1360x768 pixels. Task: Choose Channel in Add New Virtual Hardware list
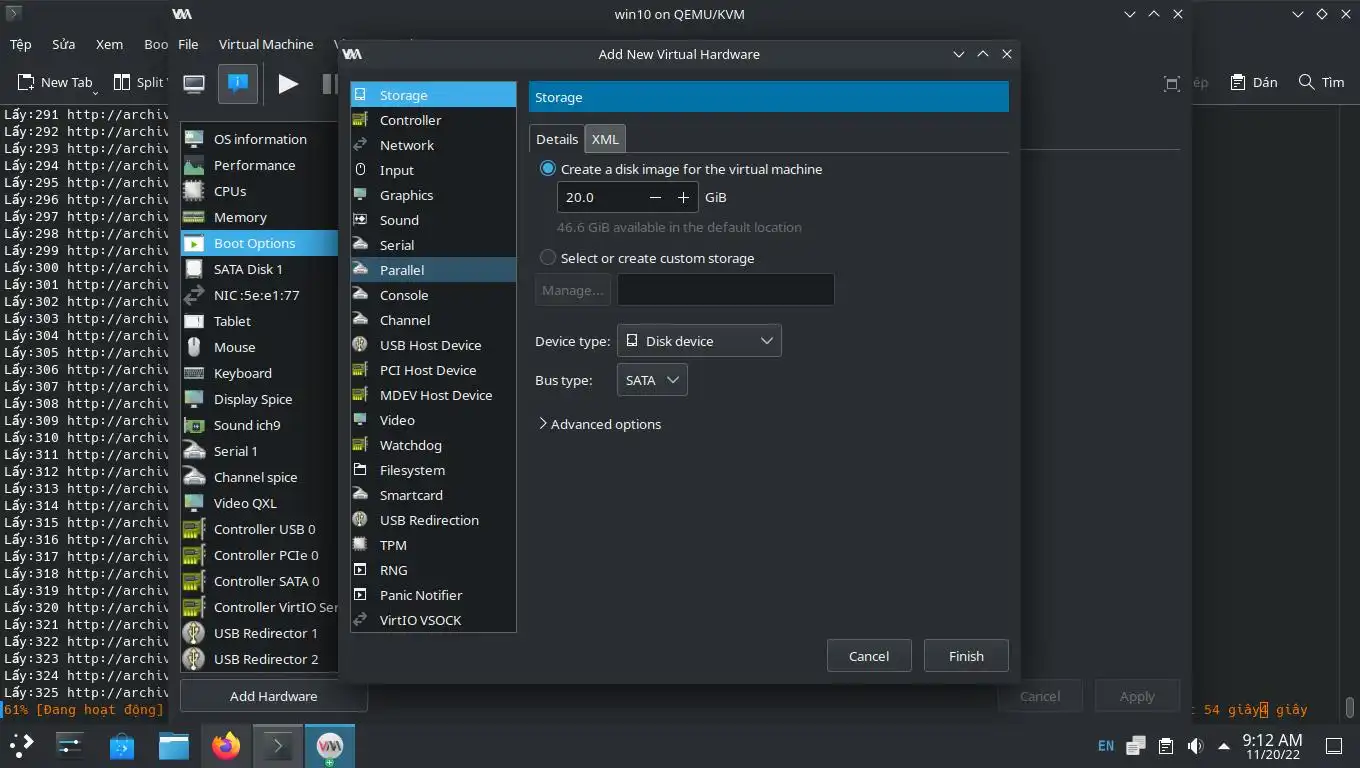pyautogui.click(x=433, y=320)
